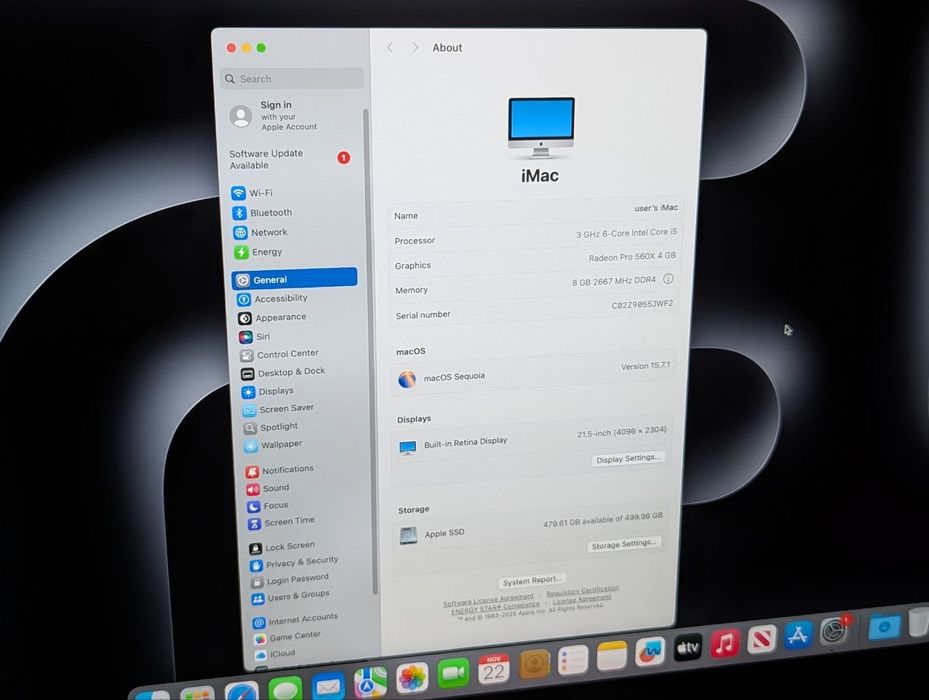Open Sound settings in sidebar
This screenshot has height=700, width=929.
pyautogui.click(x=268, y=488)
